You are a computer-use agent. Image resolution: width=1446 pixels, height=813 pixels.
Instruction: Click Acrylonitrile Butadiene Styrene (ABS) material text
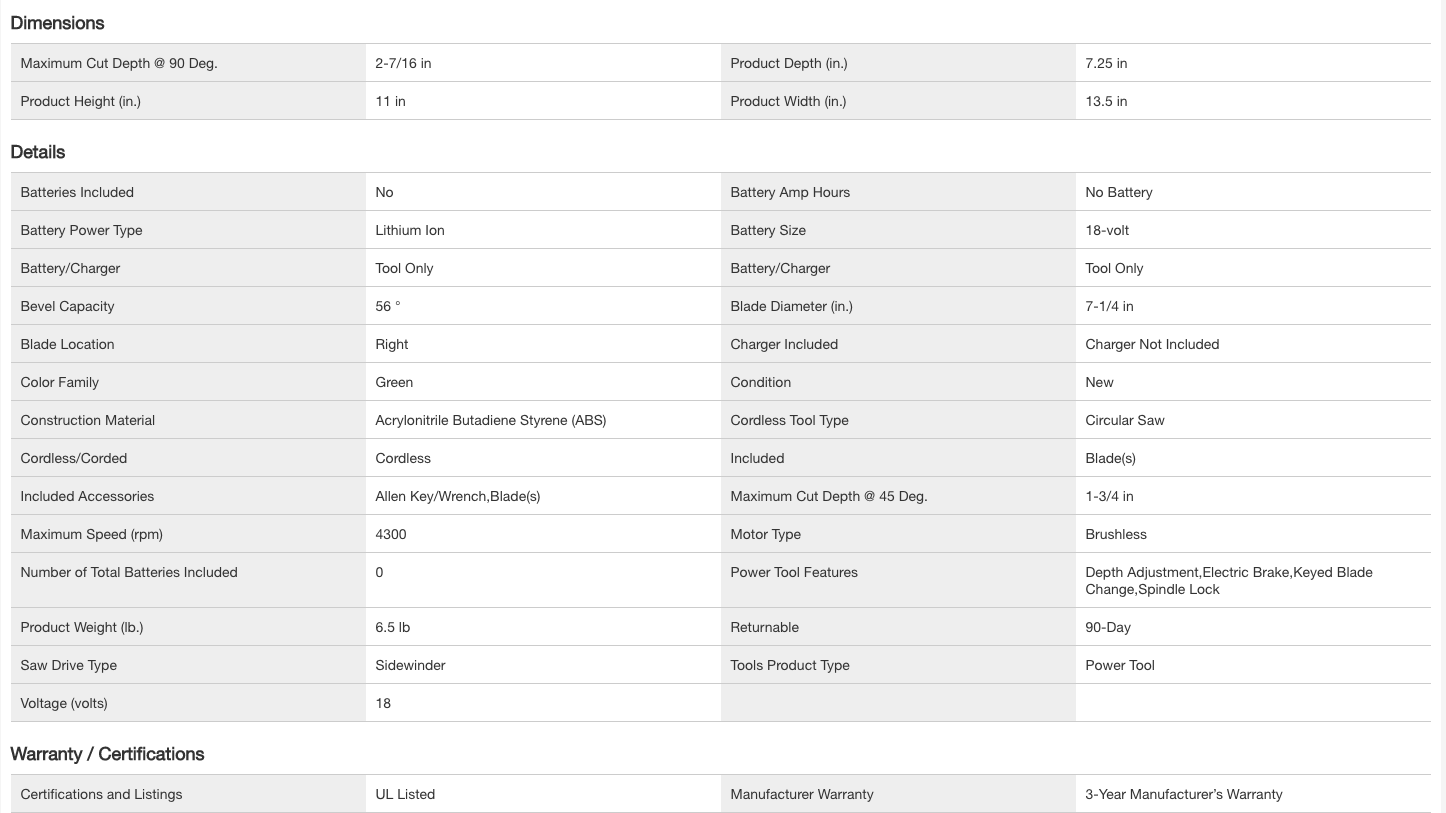coord(490,420)
